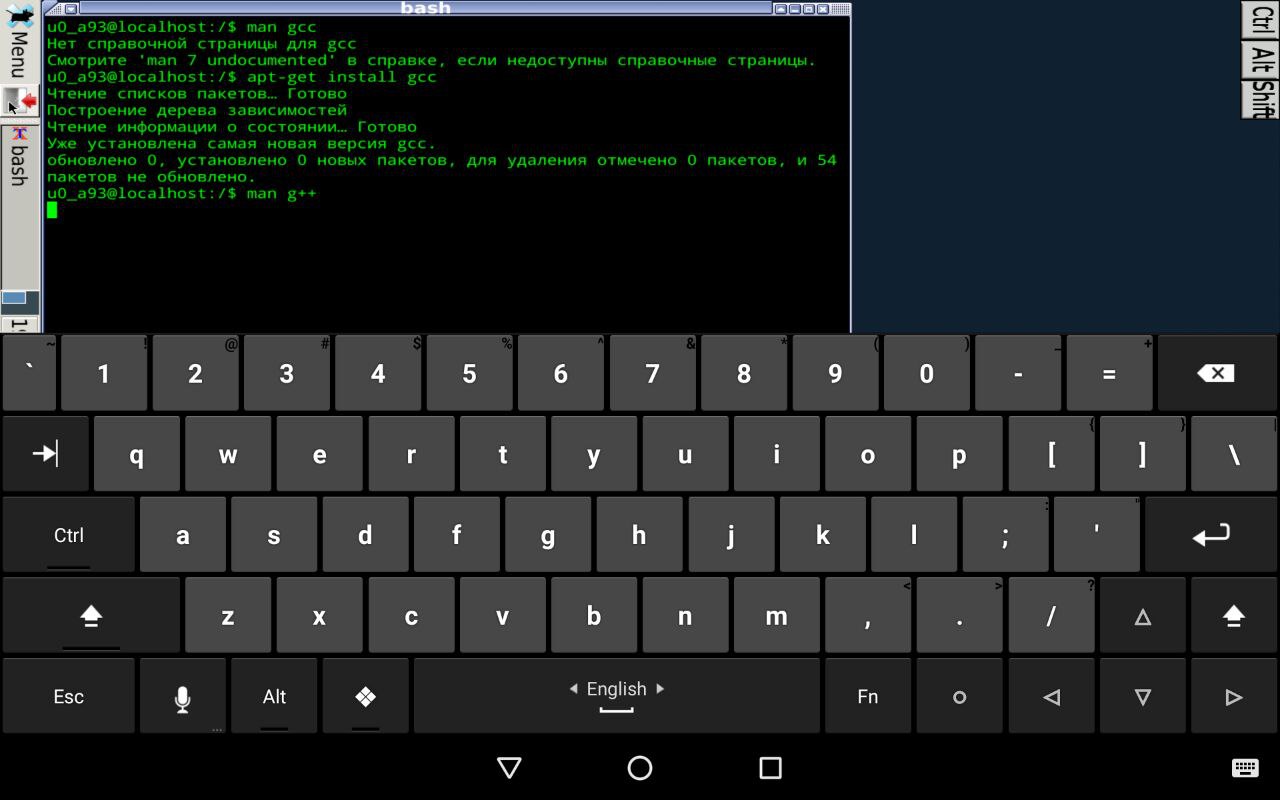The height and width of the screenshot is (800, 1280).
Task: Toggle the Fn key on the keyboard
Action: coord(867,697)
